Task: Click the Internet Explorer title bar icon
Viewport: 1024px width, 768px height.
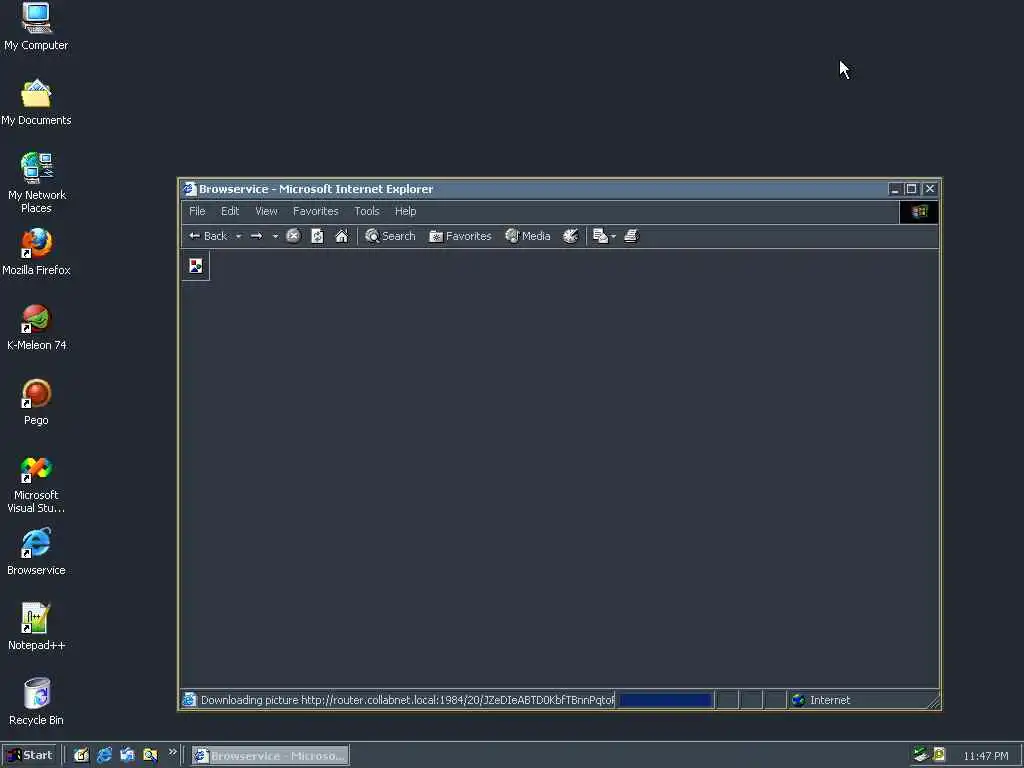Action: coord(189,189)
